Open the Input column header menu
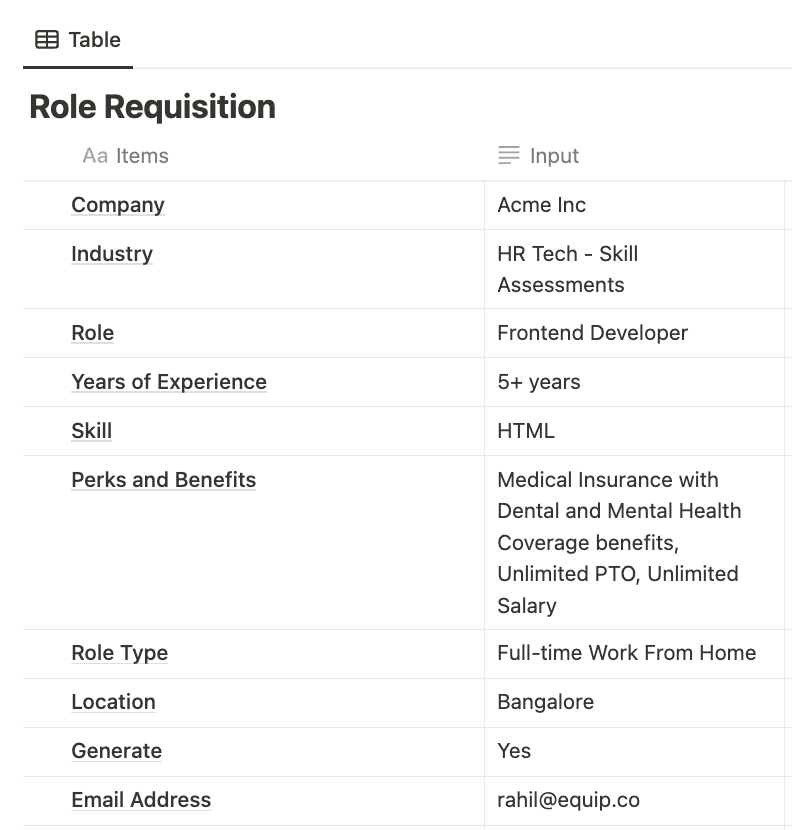Viewport: 792px width, 830px height. [554, 156]
